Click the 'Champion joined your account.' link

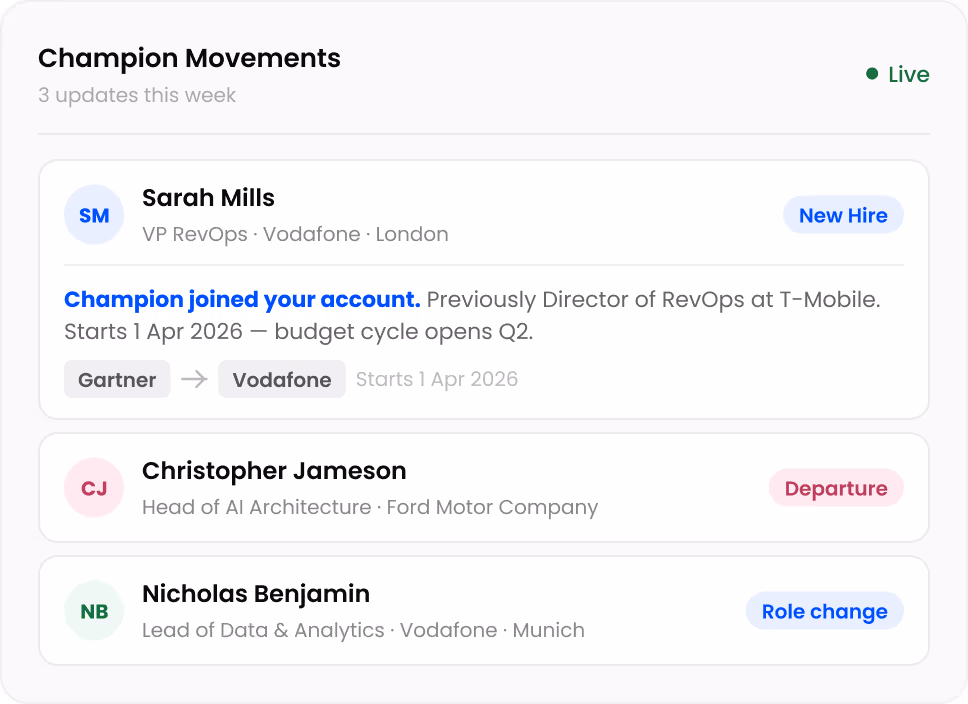pyautogui.click(x=242, y=299)
